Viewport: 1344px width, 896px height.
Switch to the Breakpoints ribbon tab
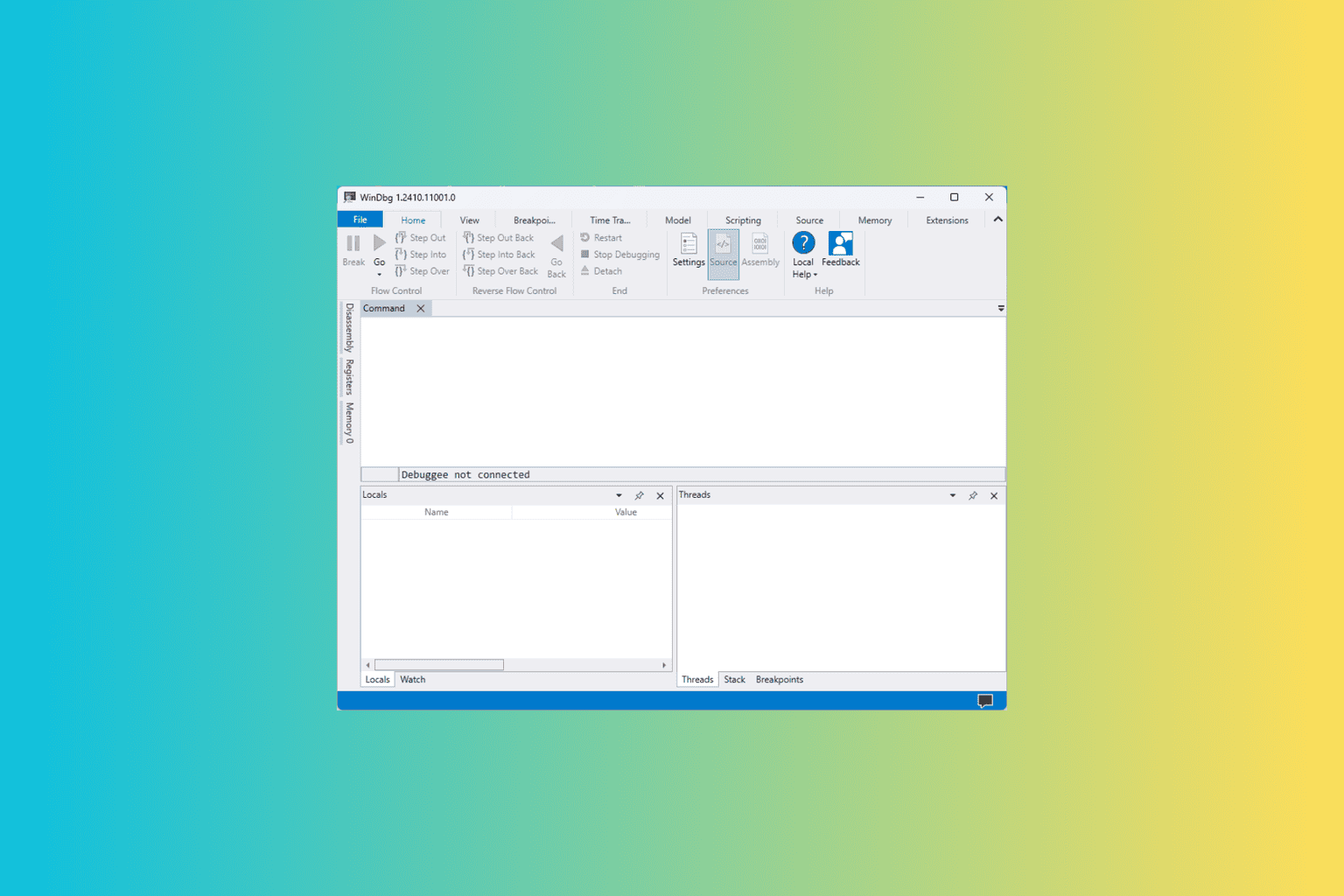tap(535, 220)
